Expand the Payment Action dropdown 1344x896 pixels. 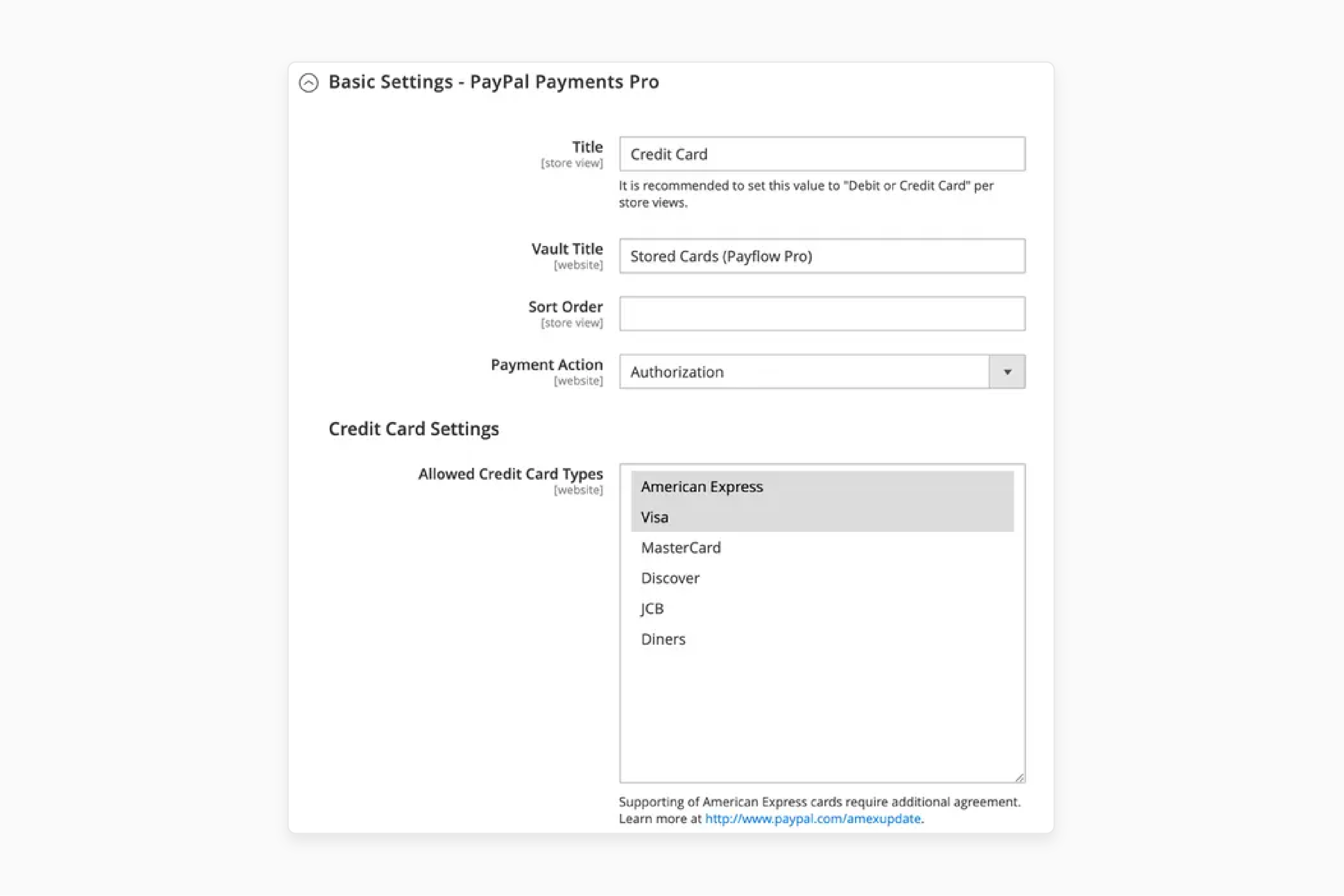point(1007,371)
